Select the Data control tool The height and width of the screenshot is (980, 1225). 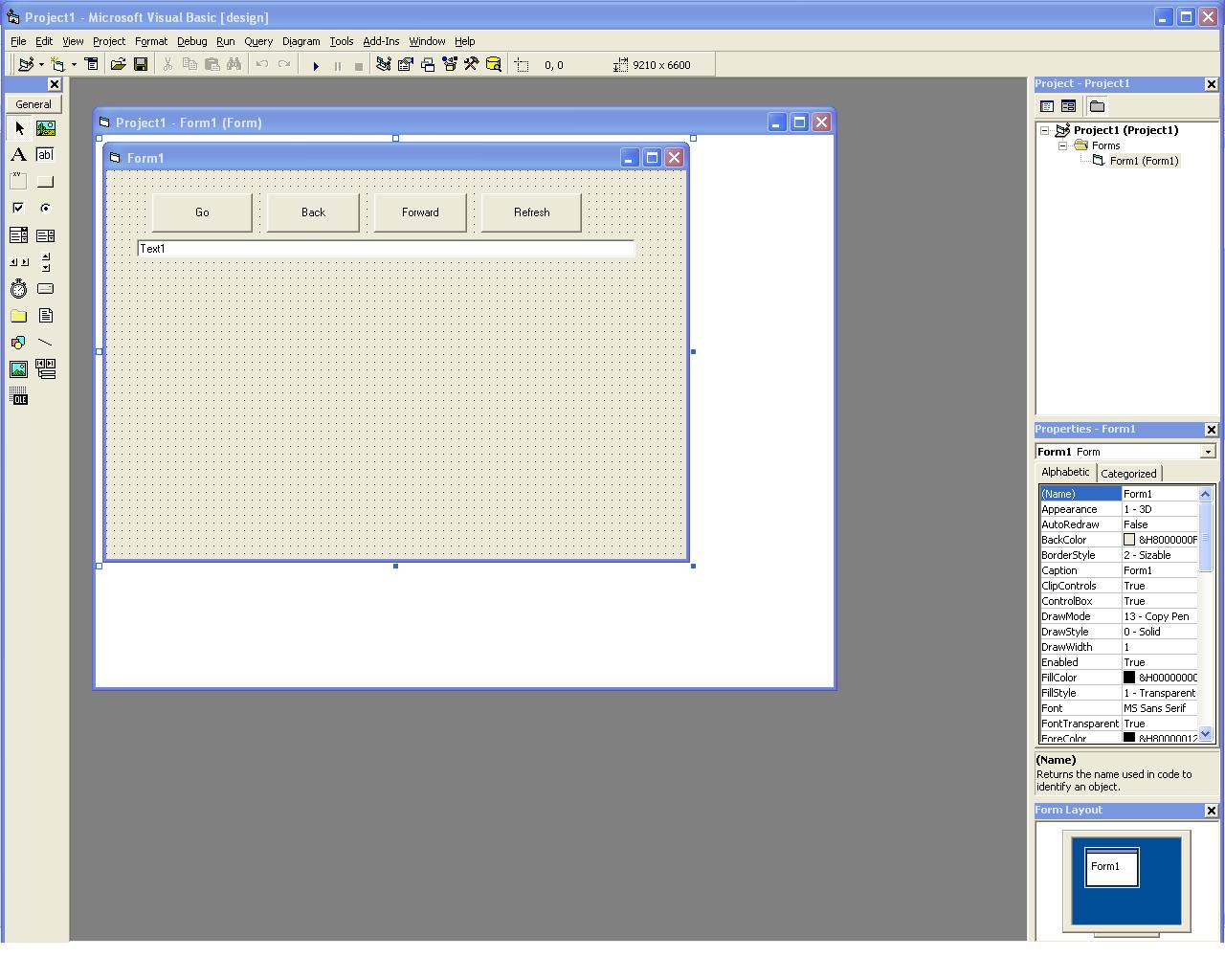[x=45, y=369]
